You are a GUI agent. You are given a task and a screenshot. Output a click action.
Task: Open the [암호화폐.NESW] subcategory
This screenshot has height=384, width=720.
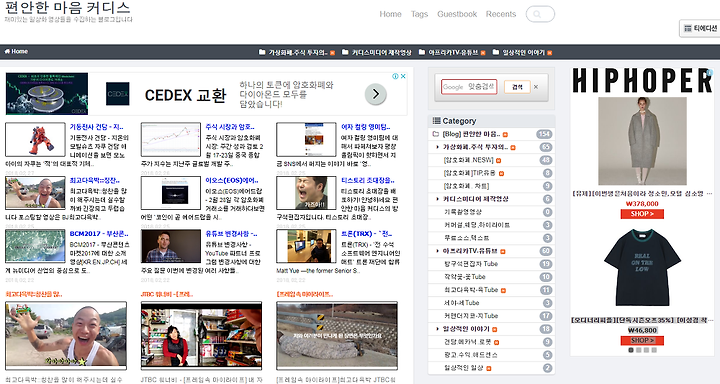[x=468, y=160]
